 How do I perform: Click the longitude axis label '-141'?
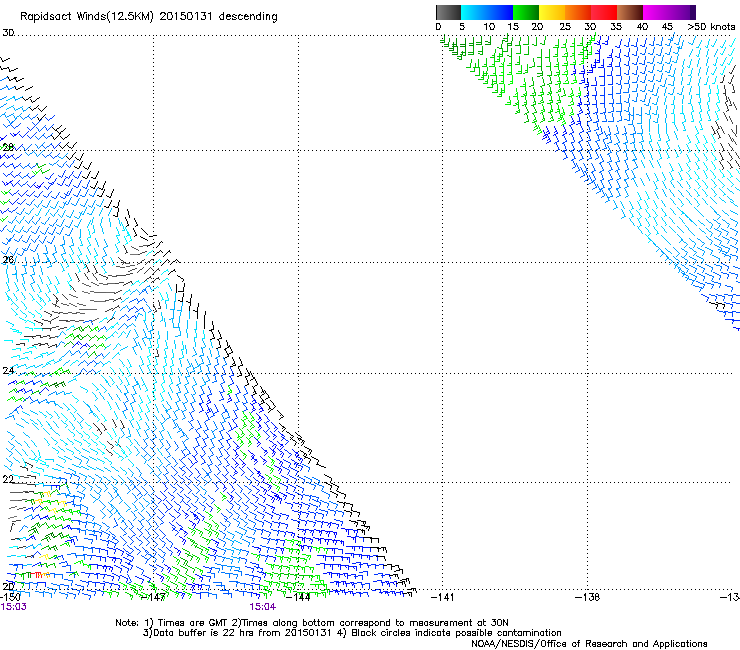pos(443,597)
